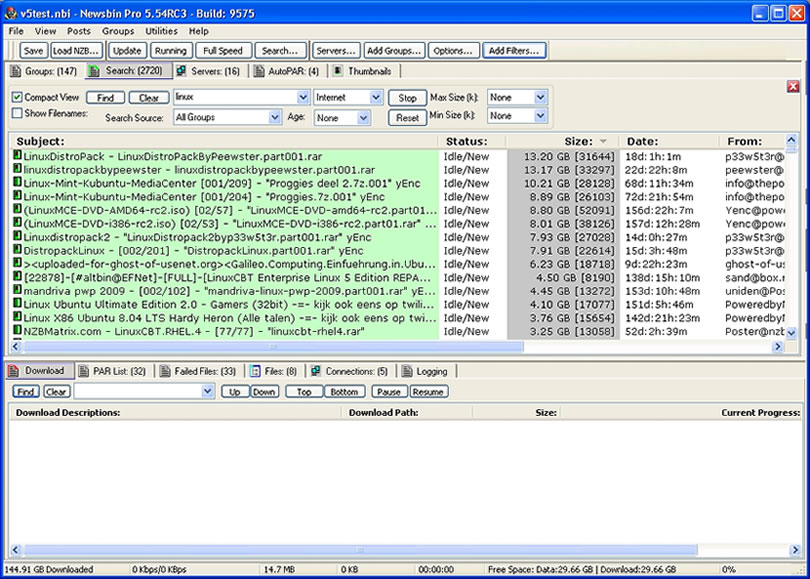The height and width of the screenshot is (579, 810).
Task: Click the Full Speed button
Action: click(223, 51)
